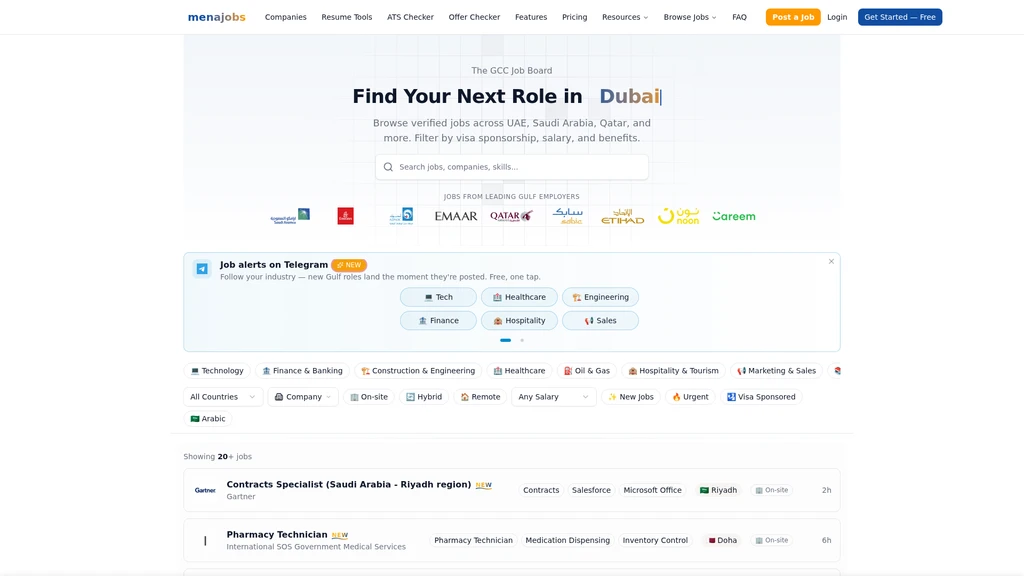Click the Etihad employer logo
The height and width of the screenshot is (576, 1024).
(622, 216)
